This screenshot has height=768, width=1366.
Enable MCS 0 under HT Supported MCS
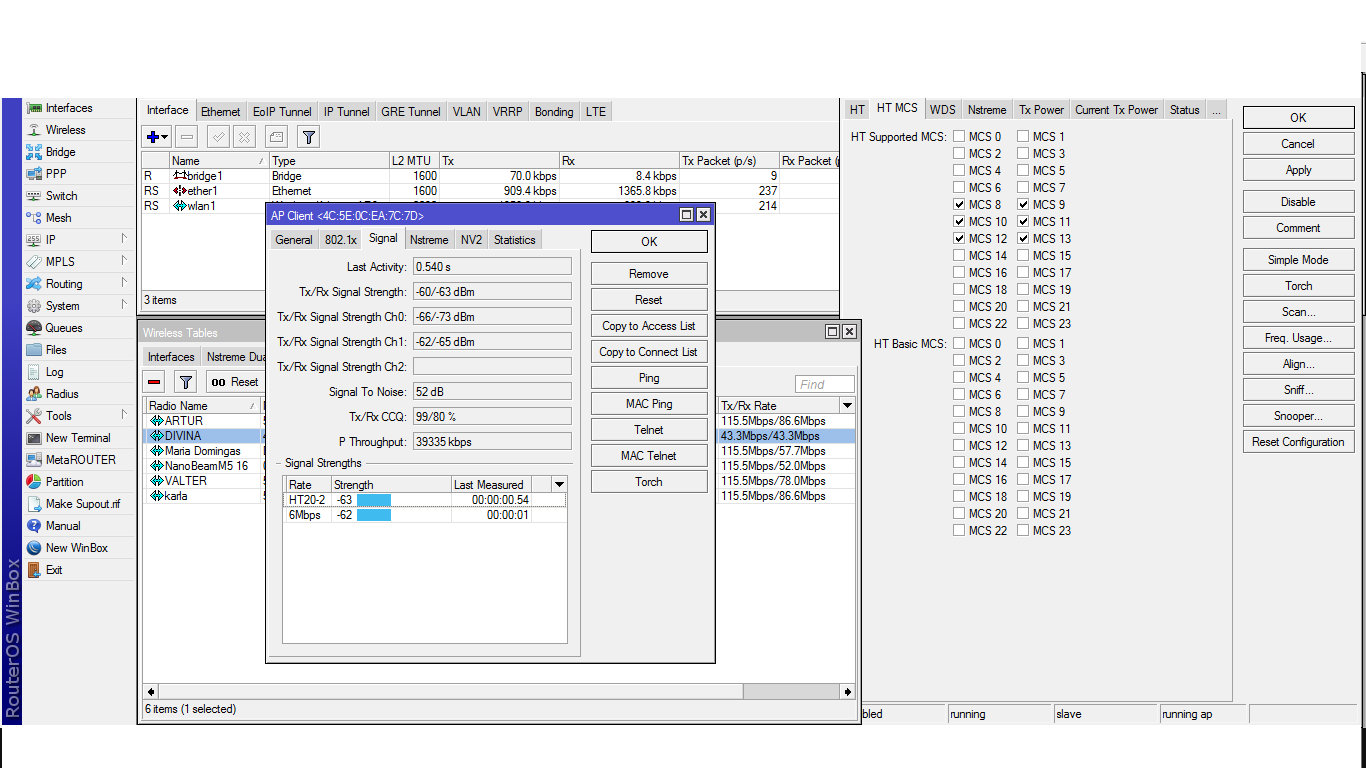coord(959,137)
